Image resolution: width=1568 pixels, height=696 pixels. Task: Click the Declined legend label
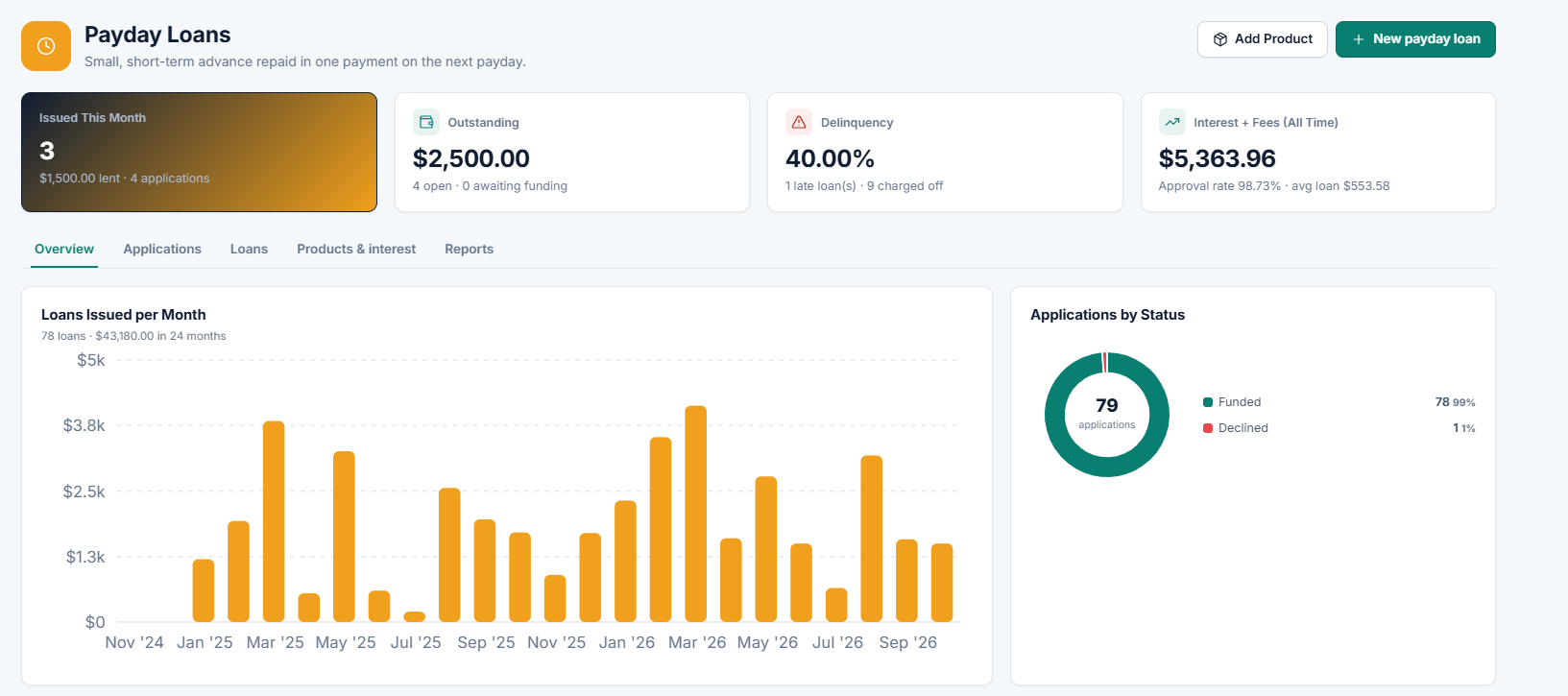[x=1243, y=428]
